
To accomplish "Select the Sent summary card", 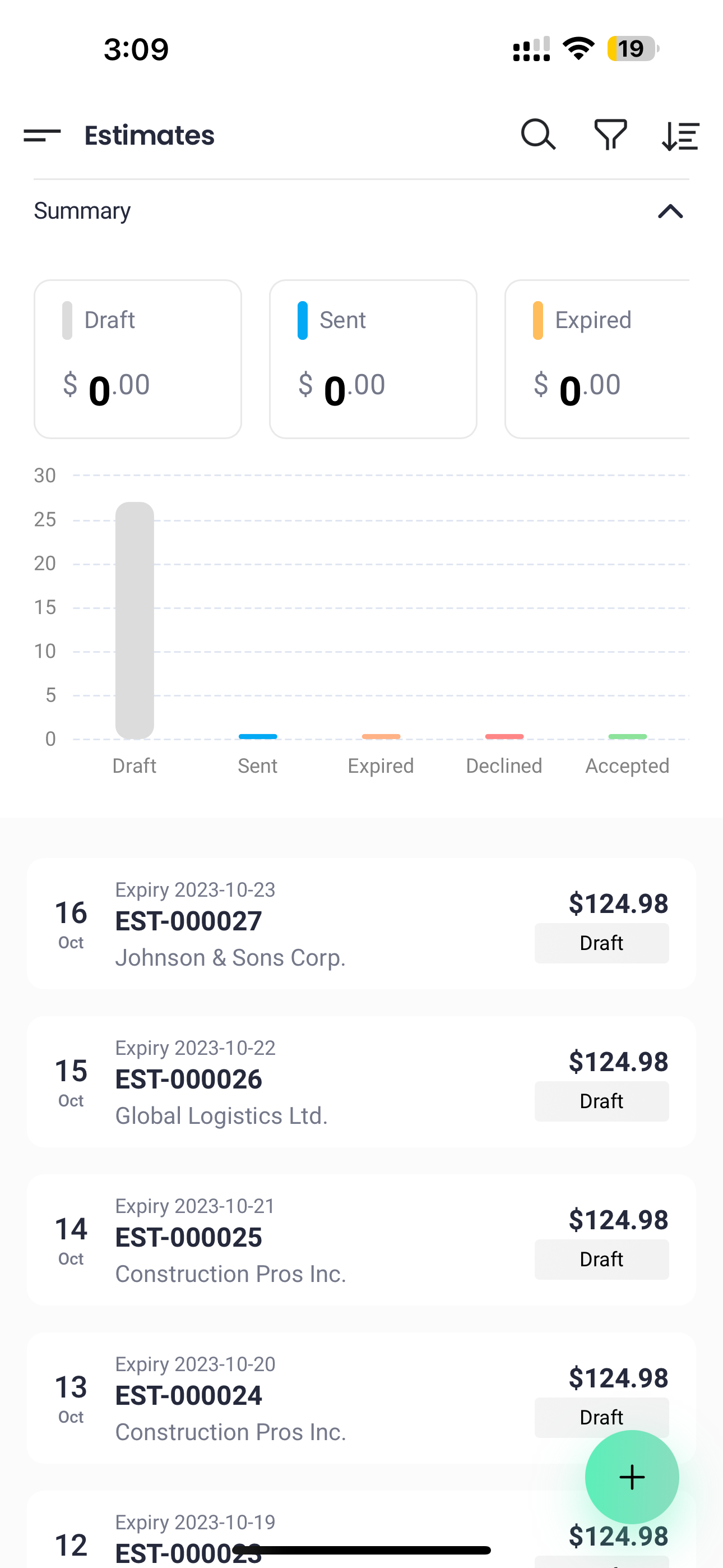I will tap(373, 359).
